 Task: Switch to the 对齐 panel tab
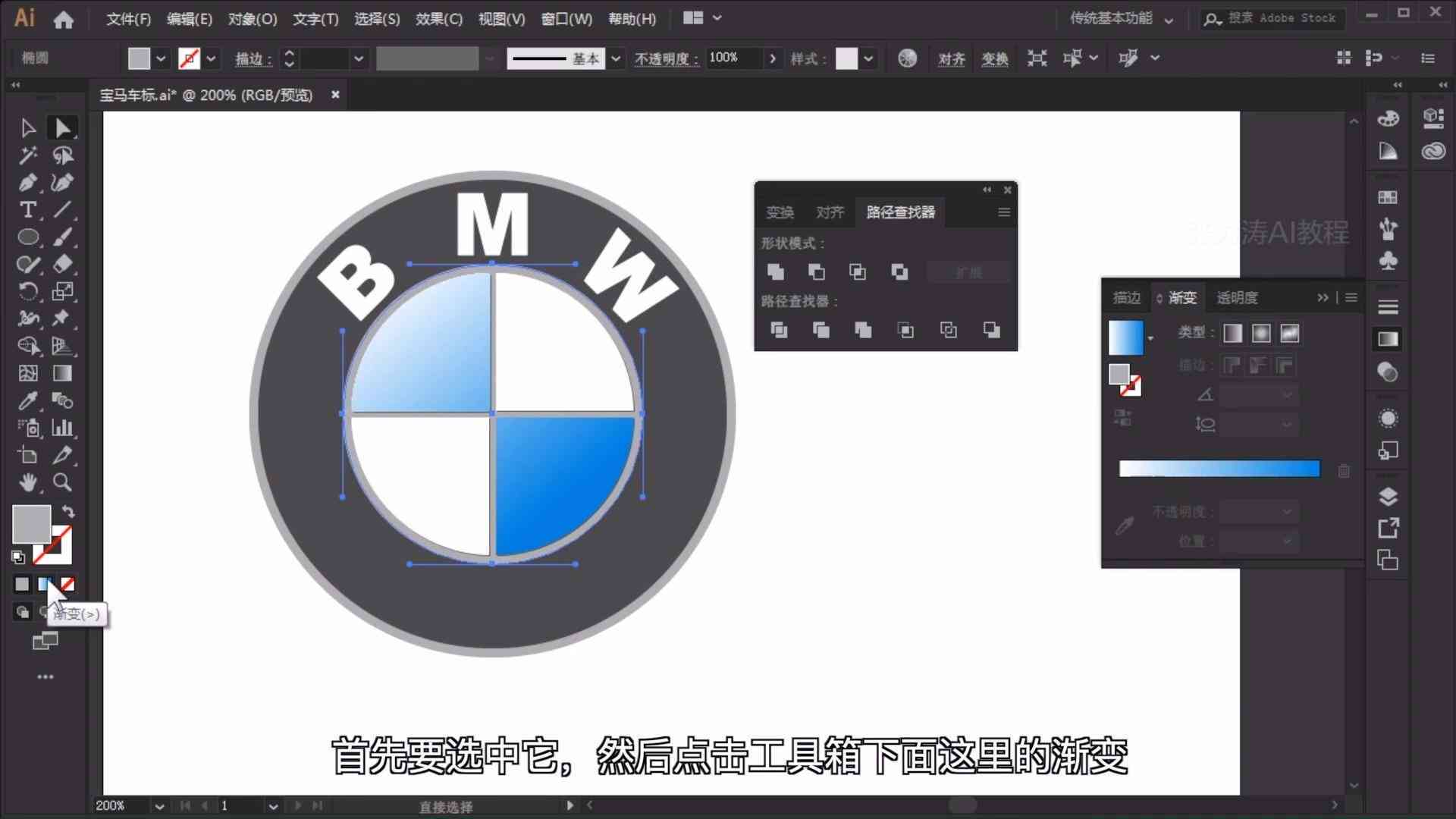point(830,212)
